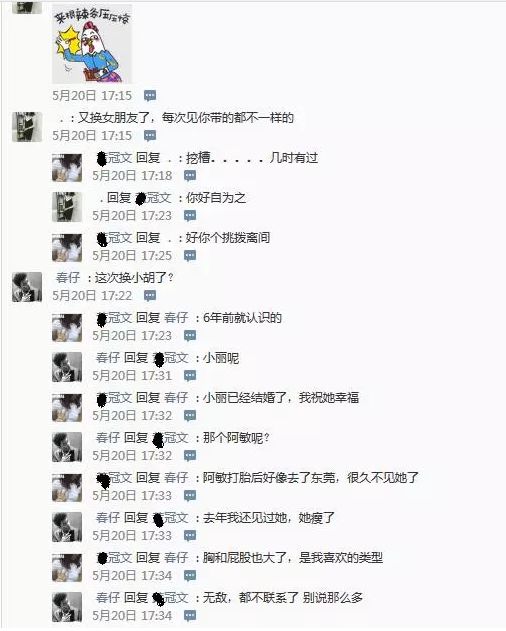Click reply icon after 又换女朋友了 comment
This screenshot has width=506, height=631.
[x=150, y=136]
